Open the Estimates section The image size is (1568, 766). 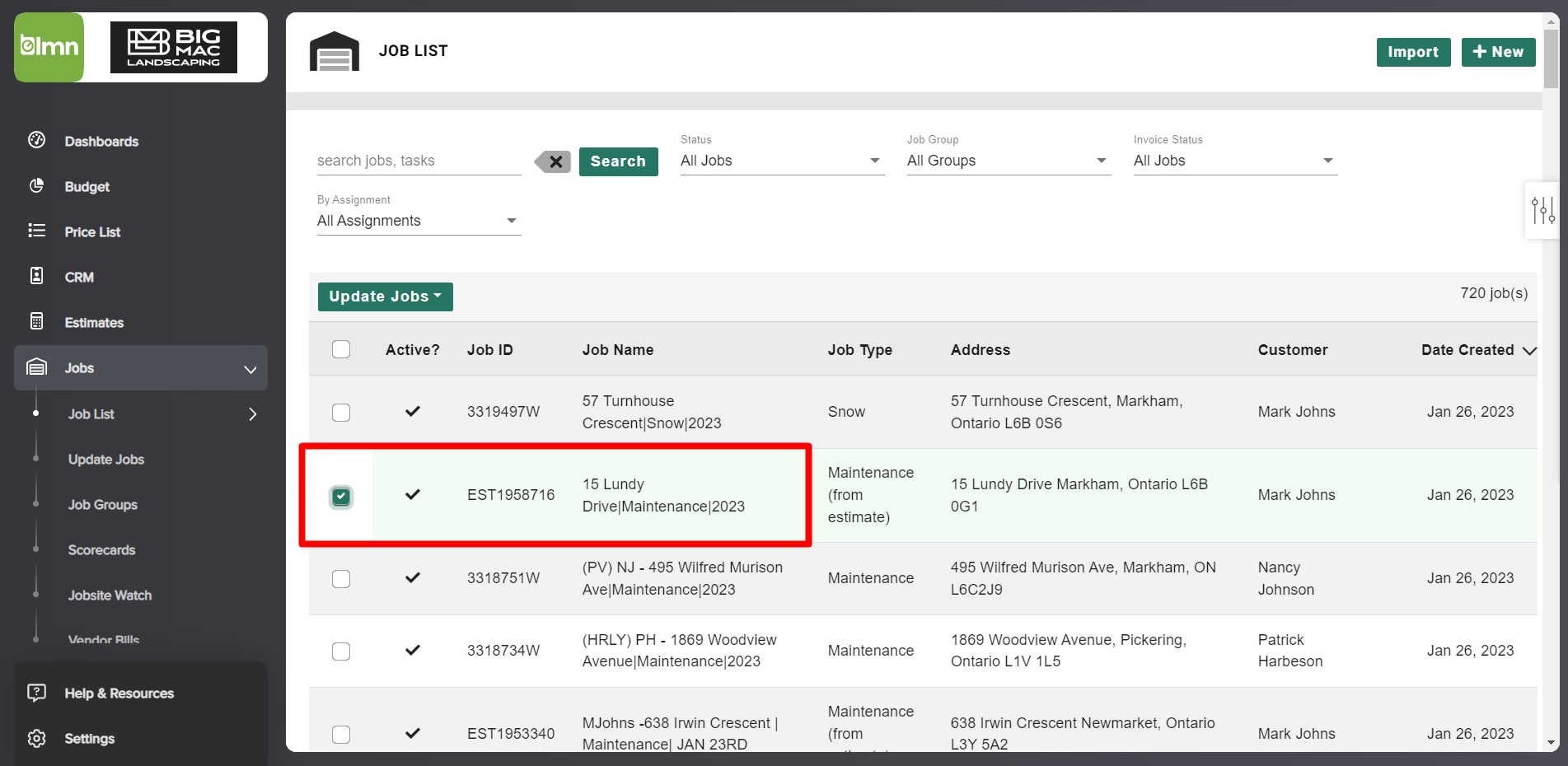point(94,323)
